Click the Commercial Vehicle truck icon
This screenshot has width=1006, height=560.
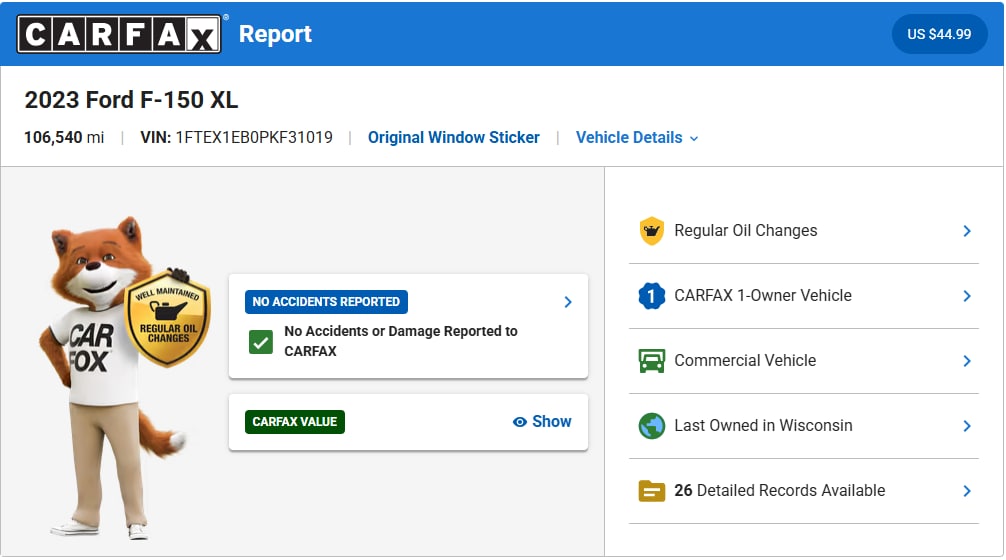(651, 361)
